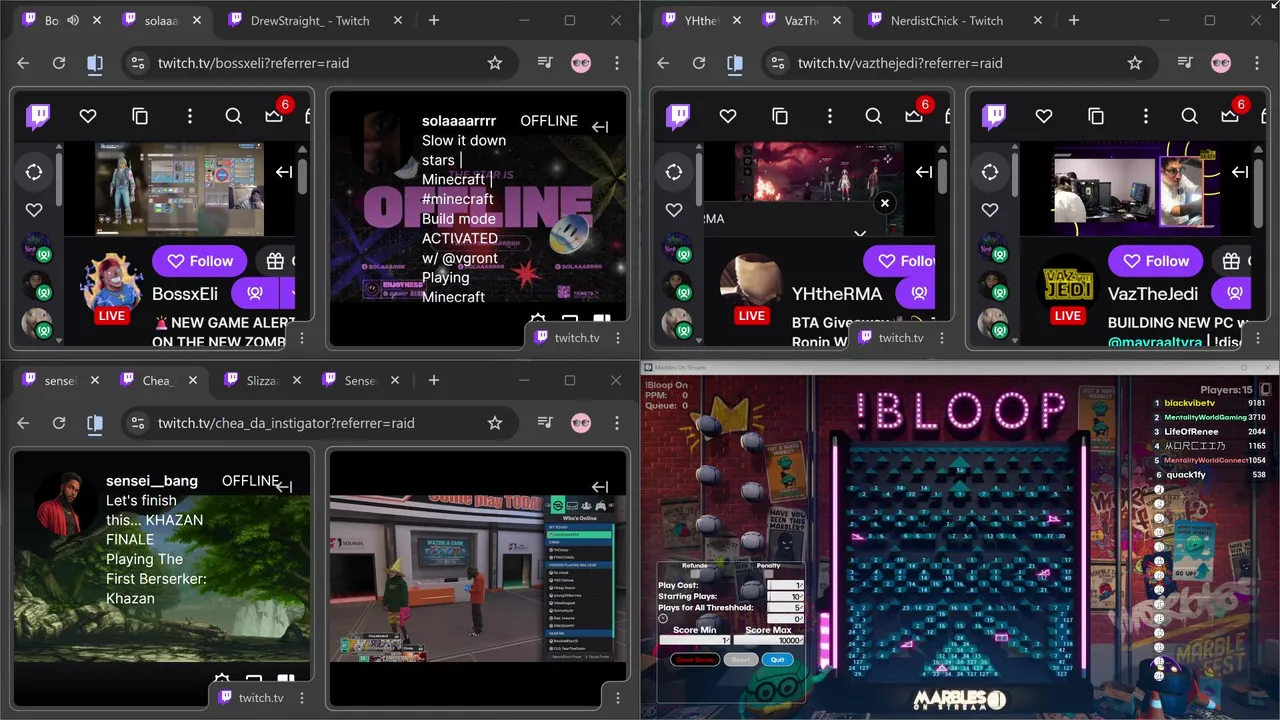Click gift sub icon beside BossxEli Follow
The image size is (1280, 720).
pyautogui.click(x=276, y=261)
